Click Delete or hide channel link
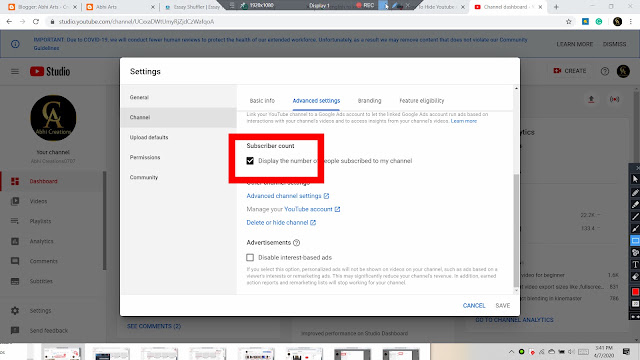Viewport: 640px width, 360px height. click(281, 223)
